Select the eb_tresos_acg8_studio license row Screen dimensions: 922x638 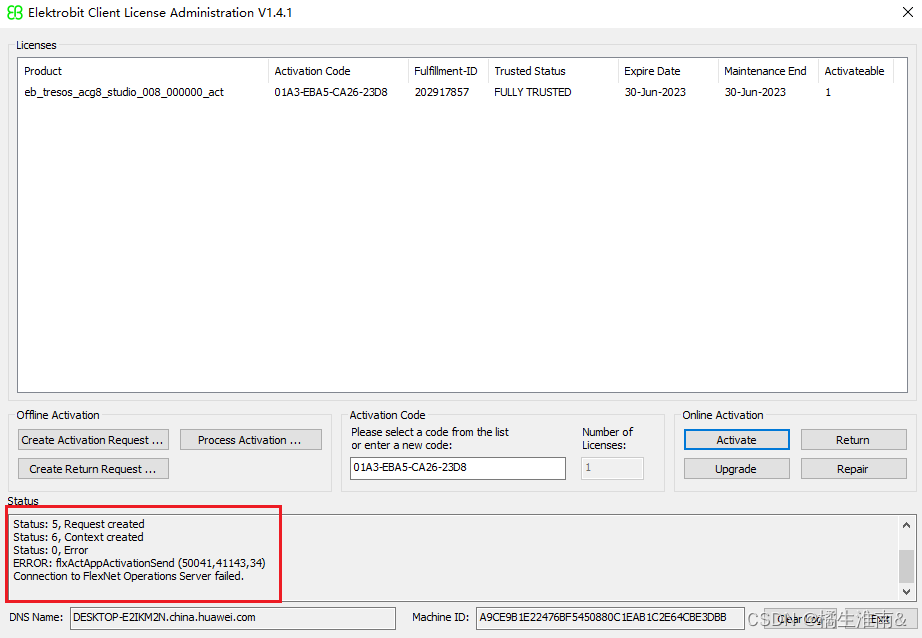124,92
